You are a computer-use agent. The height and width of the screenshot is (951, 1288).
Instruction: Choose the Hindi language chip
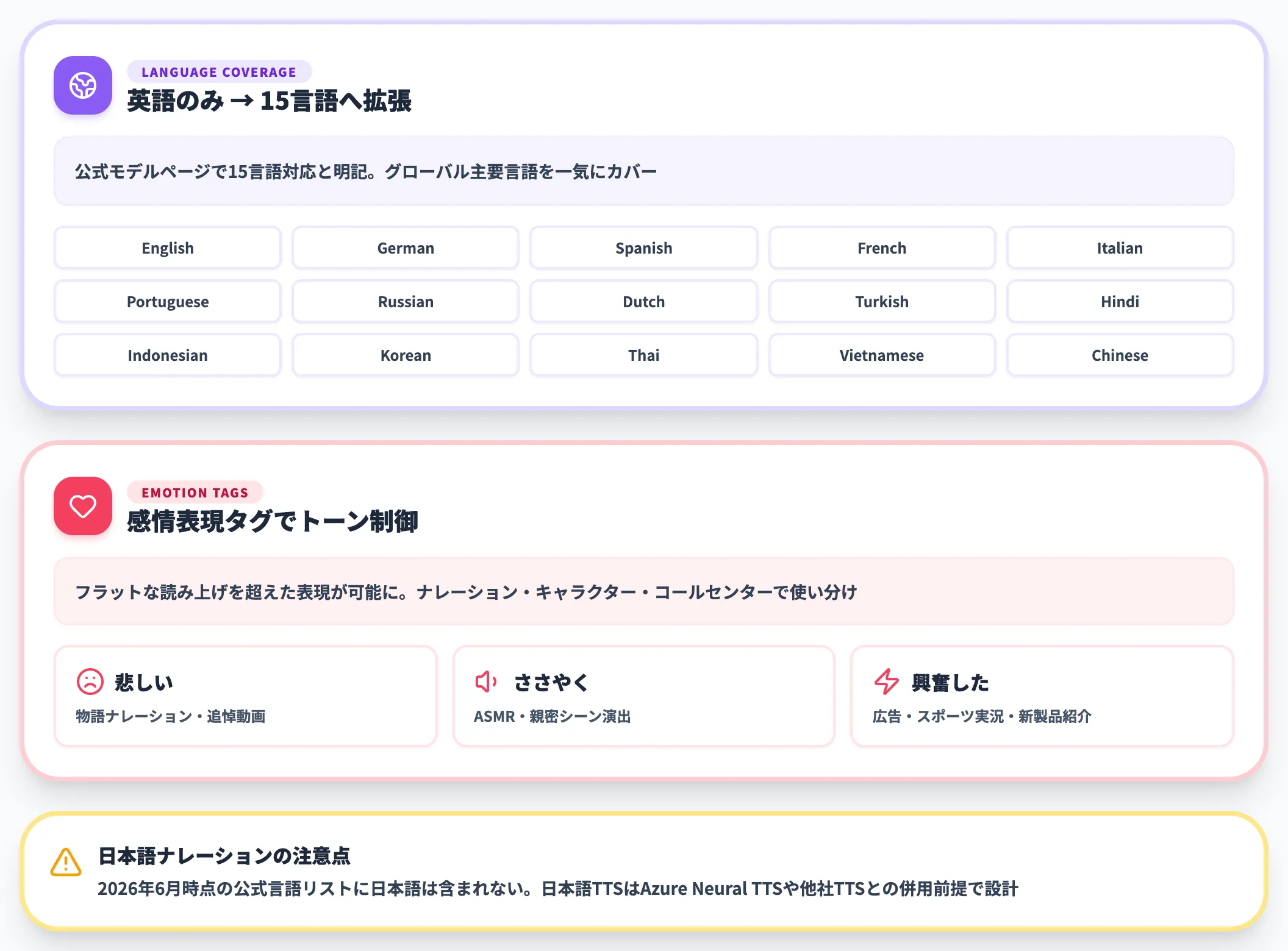pos(1120,302)
